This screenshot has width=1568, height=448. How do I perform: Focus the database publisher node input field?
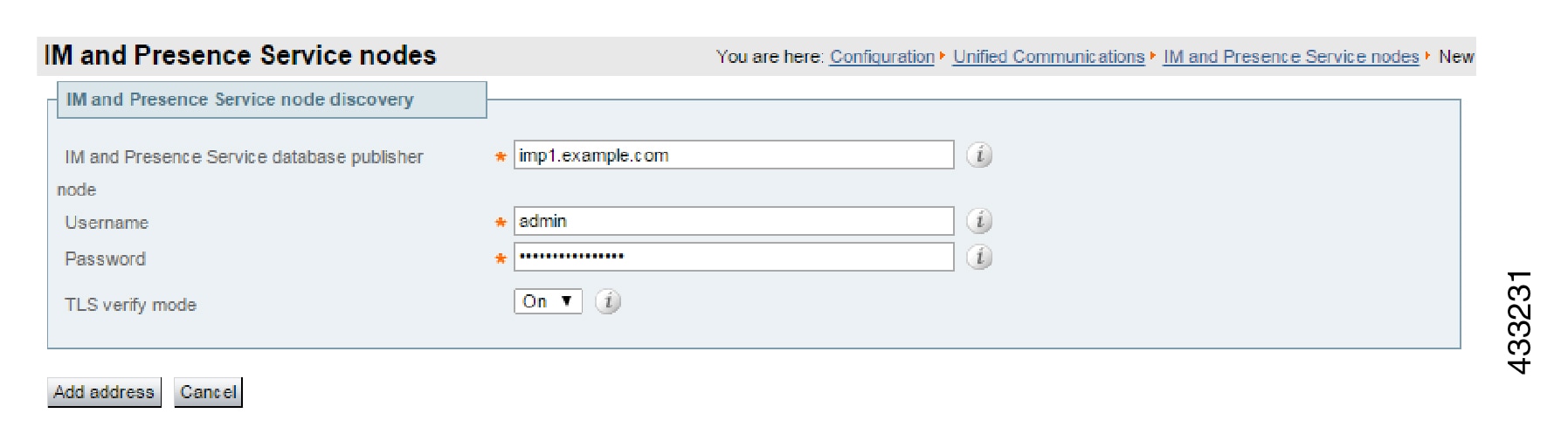pos(733,155)
